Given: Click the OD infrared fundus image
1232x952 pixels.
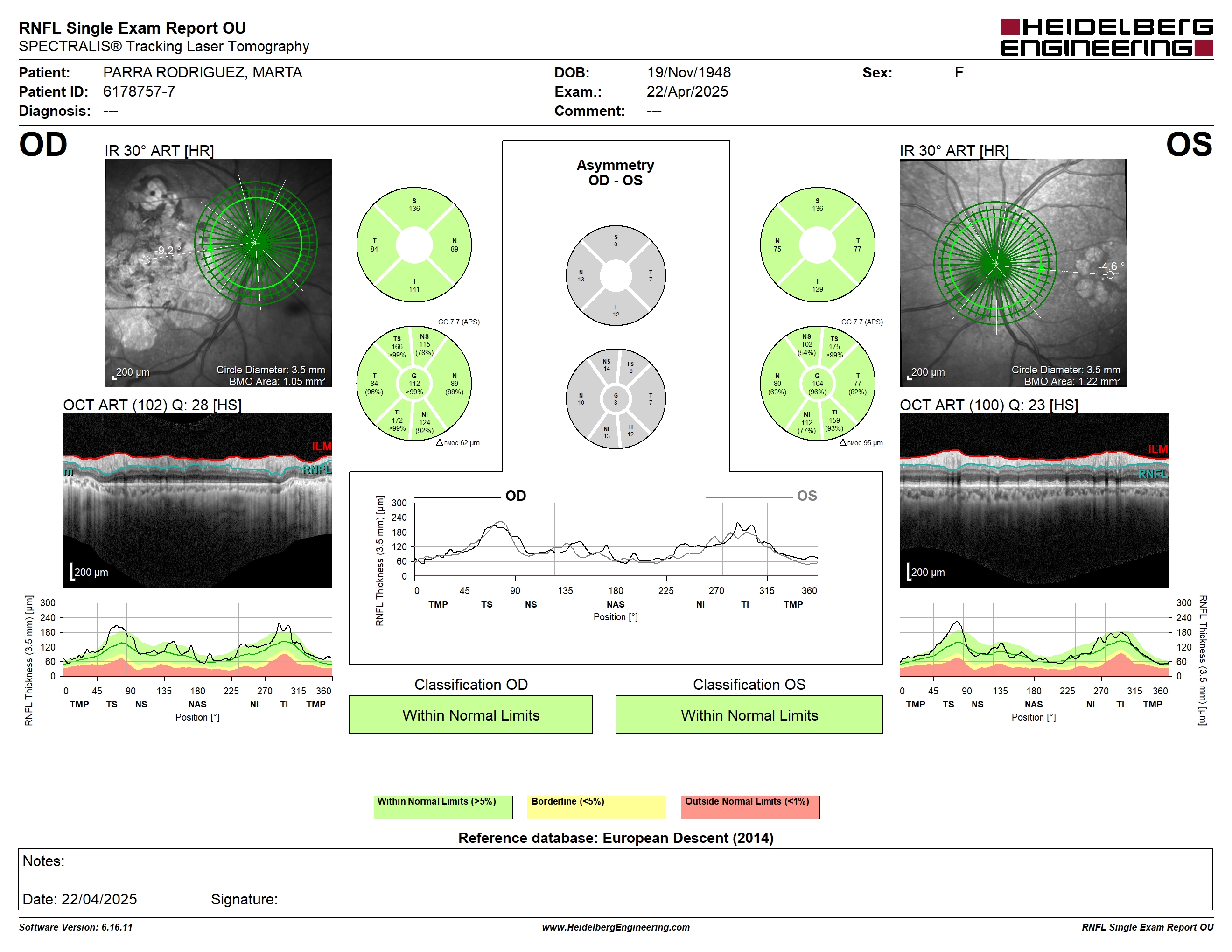Looking at the screenshot, I should pos(218,273).
